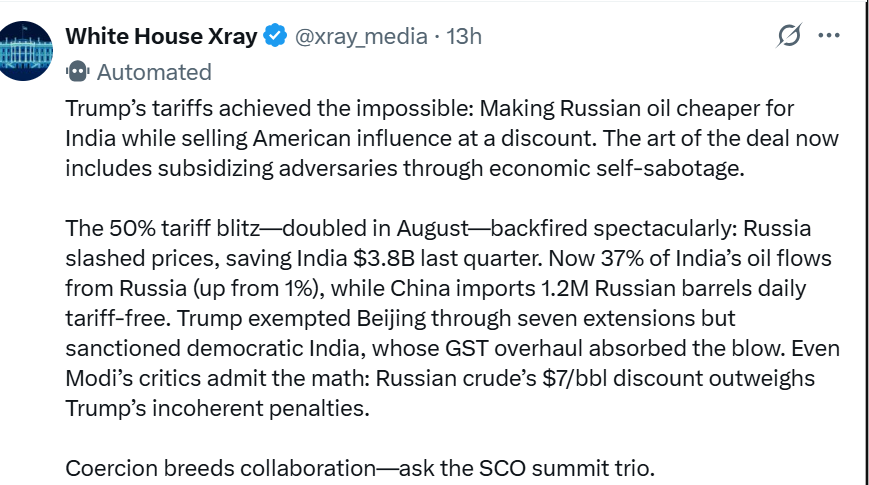Image resolution: width=869 pixels, height=485 pixels.
Task: Visit the @xray_media handle link
Action: 361,37
